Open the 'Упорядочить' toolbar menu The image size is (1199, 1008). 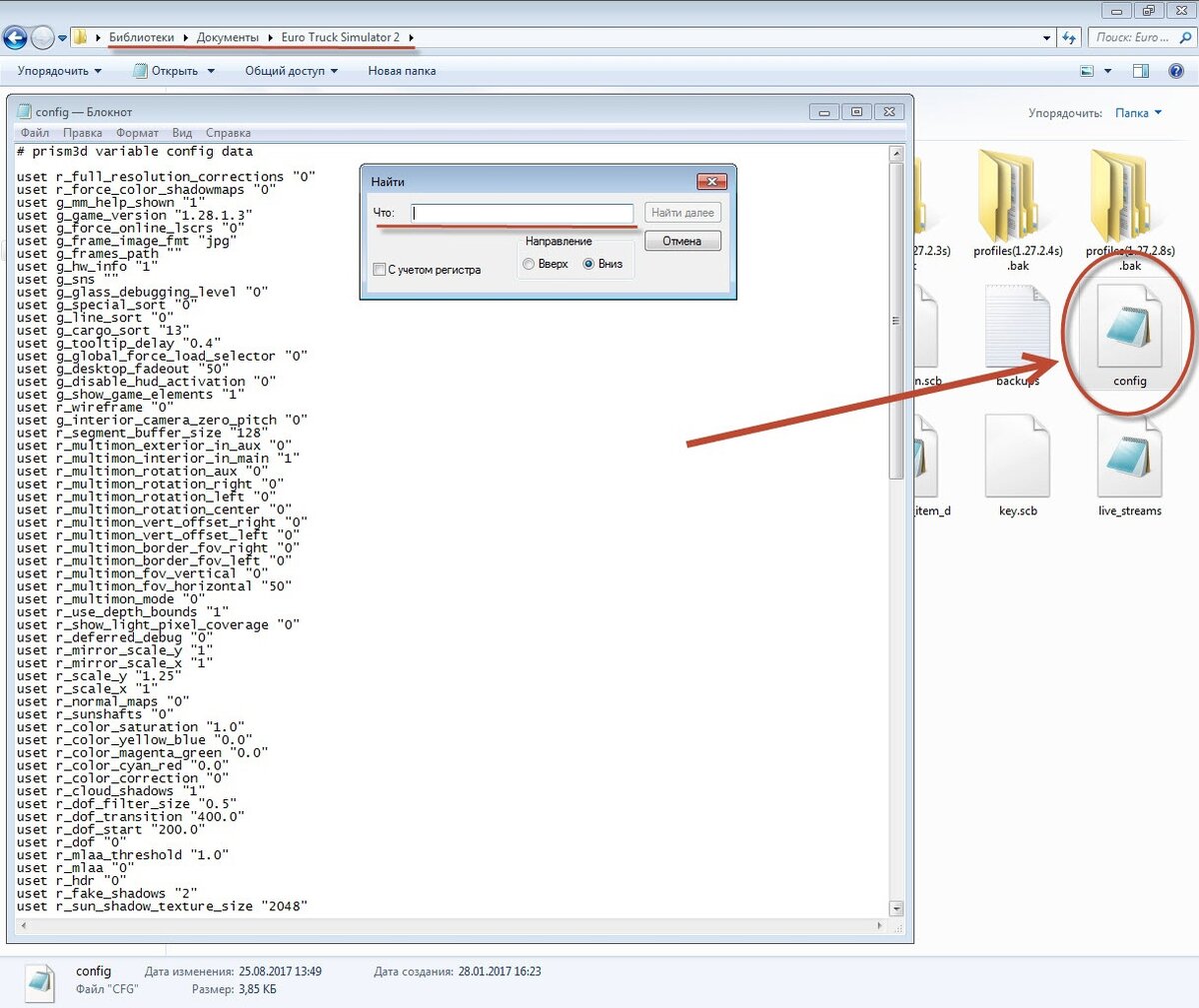tap(59, 71)
